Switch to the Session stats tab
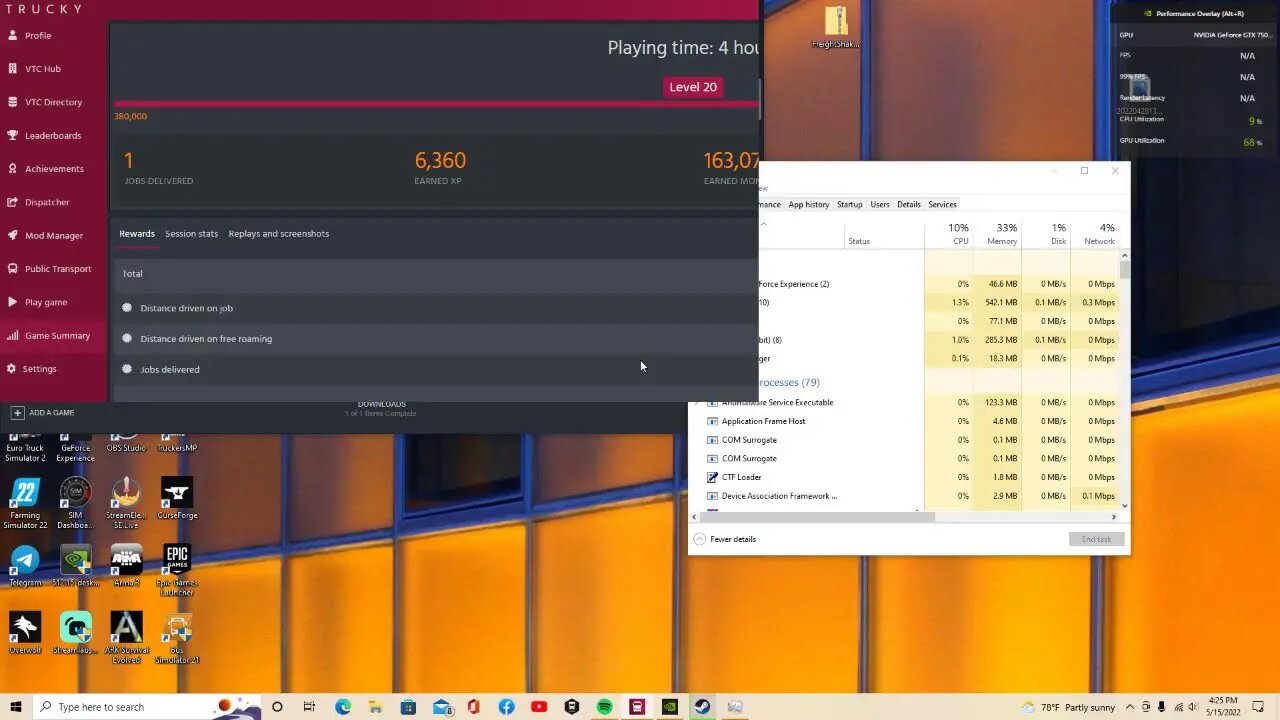The width and height of the screenshot is (1280, 720). (191, 234)
